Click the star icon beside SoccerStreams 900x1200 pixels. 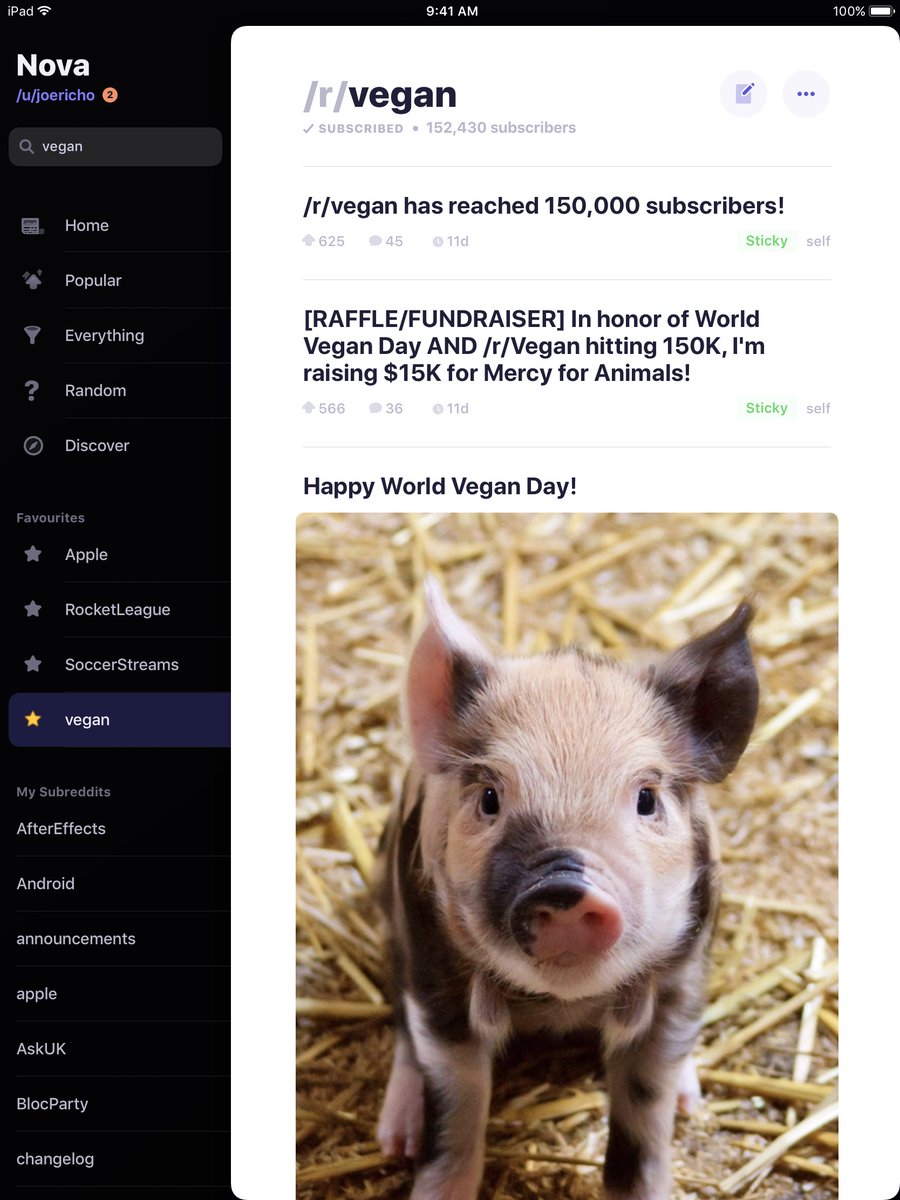[x=33, y=664]
